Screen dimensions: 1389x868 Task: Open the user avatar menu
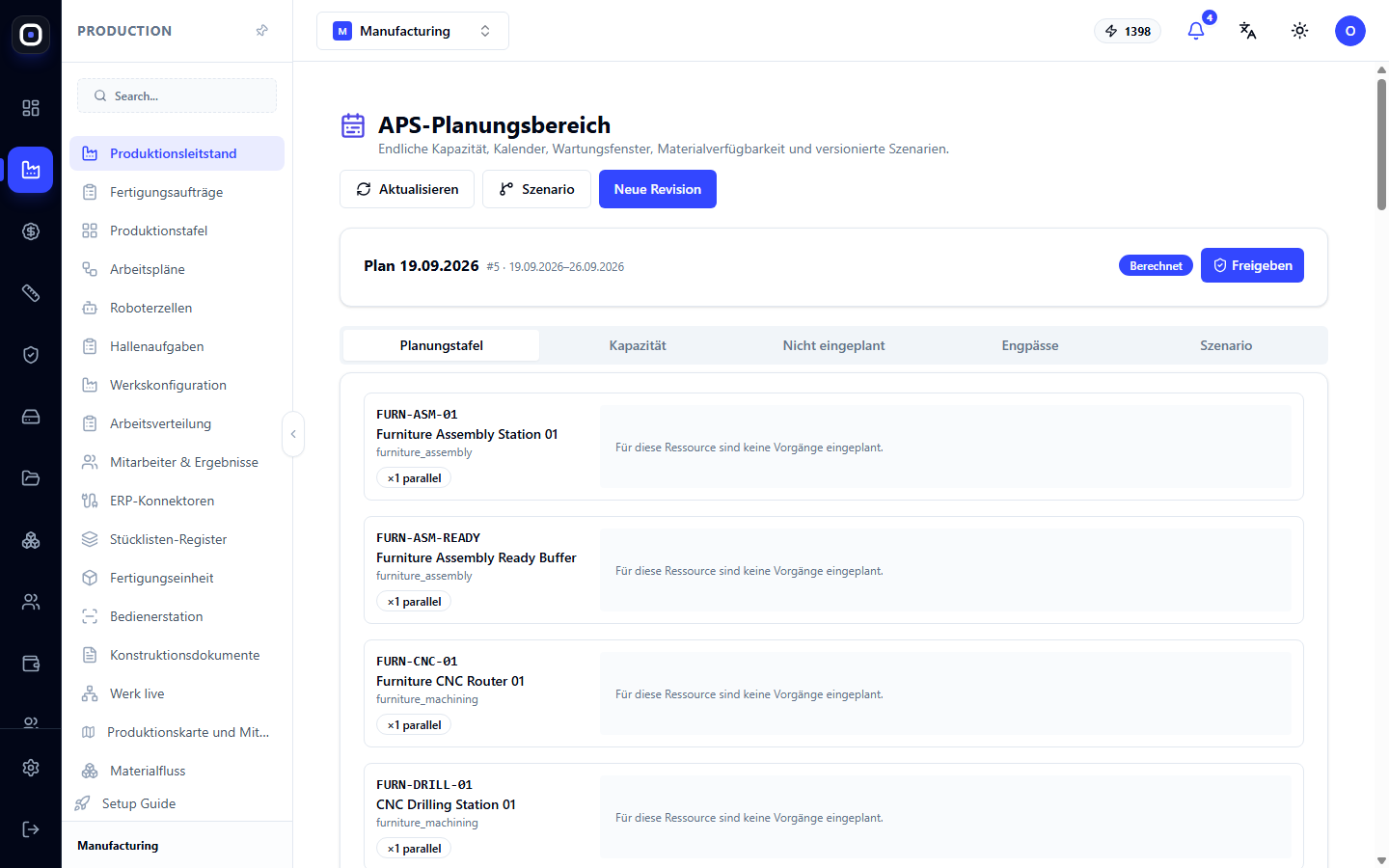[x=1350, y=31]
